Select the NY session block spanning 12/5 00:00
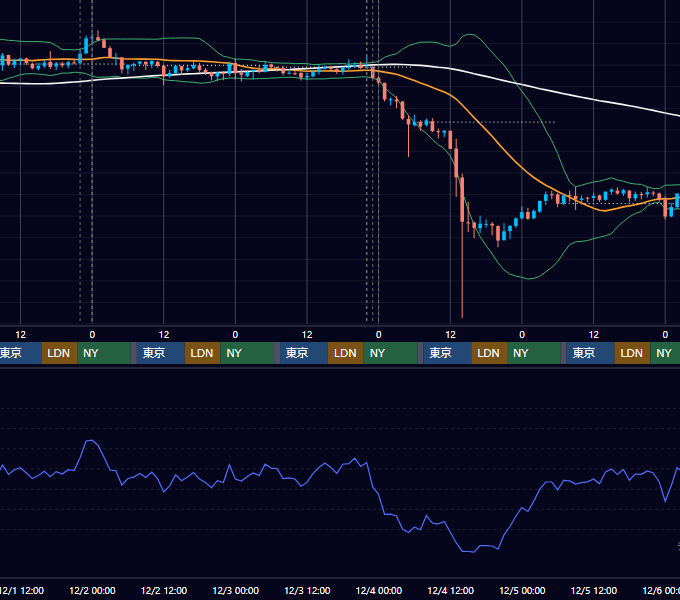This screenshot has height=600, width=680. click(534, 353)
